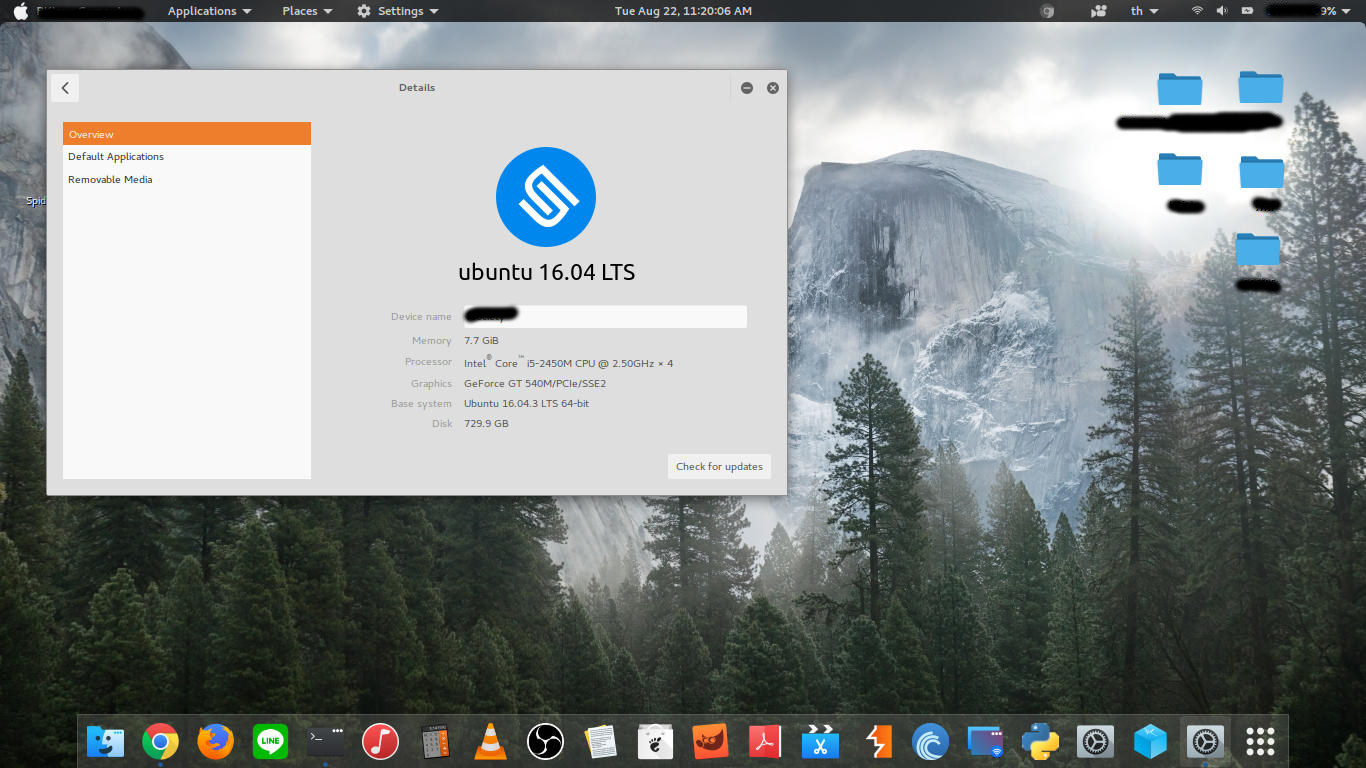Image resolution: width=1366 pixels, height=768 pixels.
Task: Open the blue scissors clapperboard dock icon
Action: click(820, 742)
